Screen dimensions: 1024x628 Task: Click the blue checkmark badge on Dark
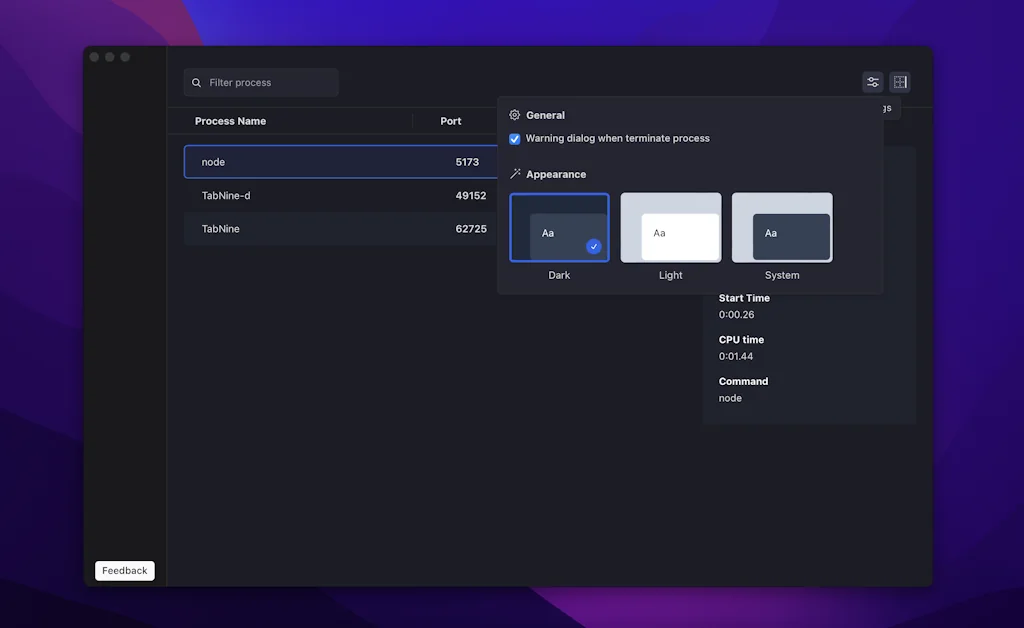tap(593, 246)
